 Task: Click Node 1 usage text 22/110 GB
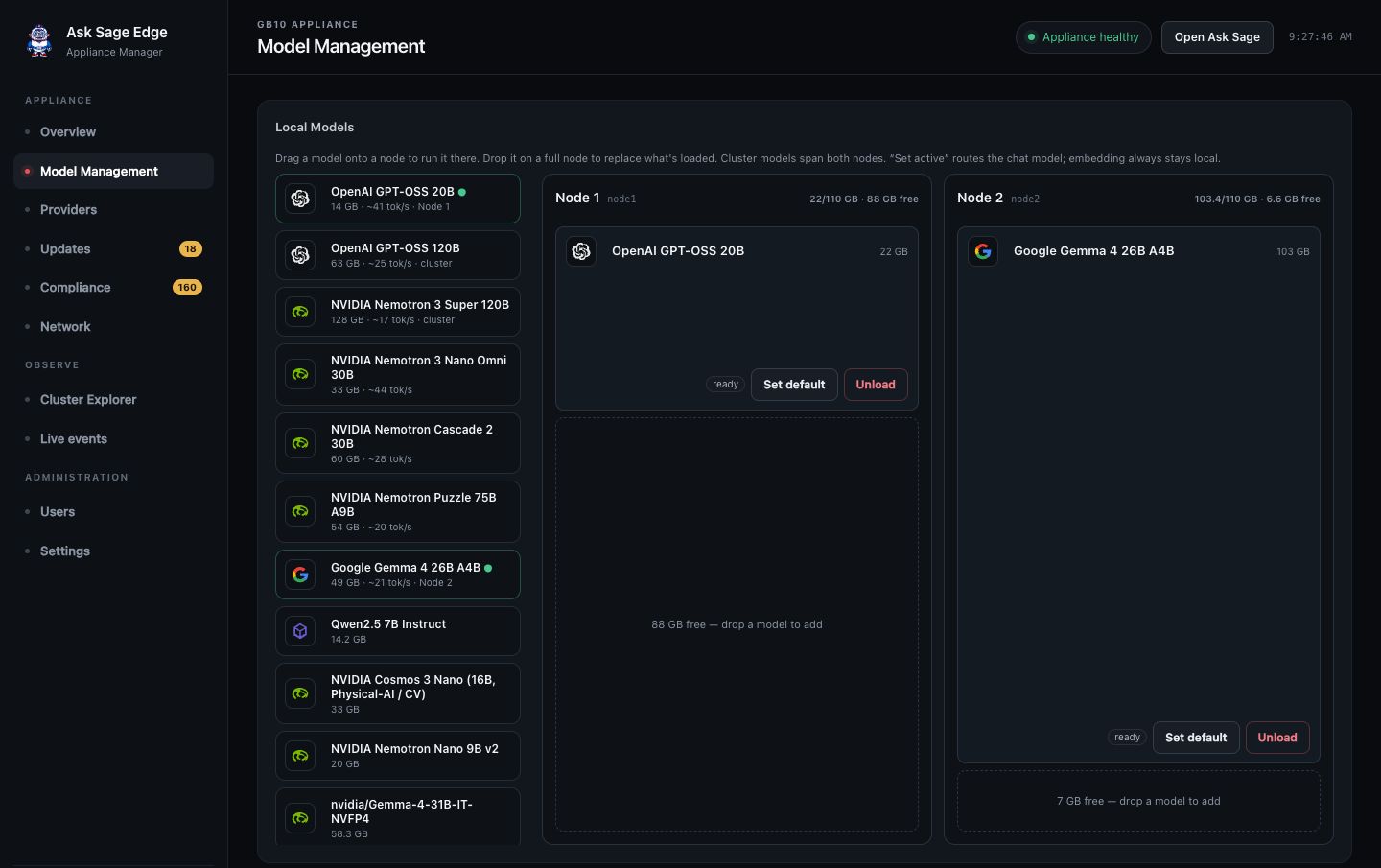tap(864, 199)
